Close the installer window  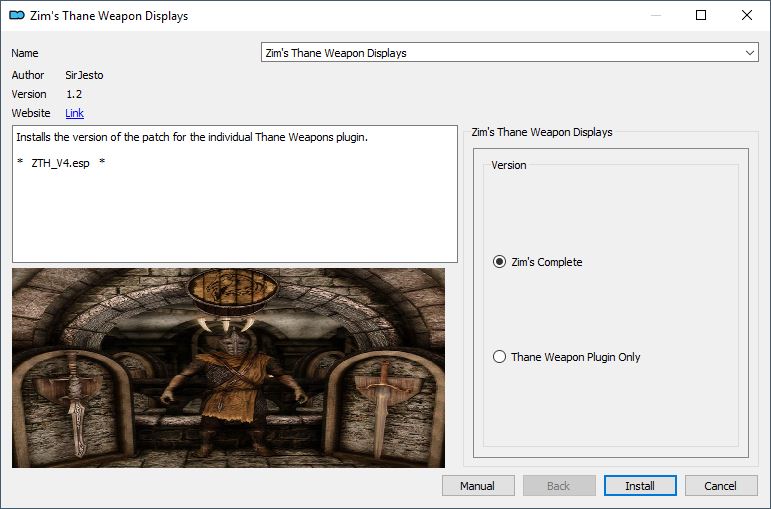click(x=747, y=15)
